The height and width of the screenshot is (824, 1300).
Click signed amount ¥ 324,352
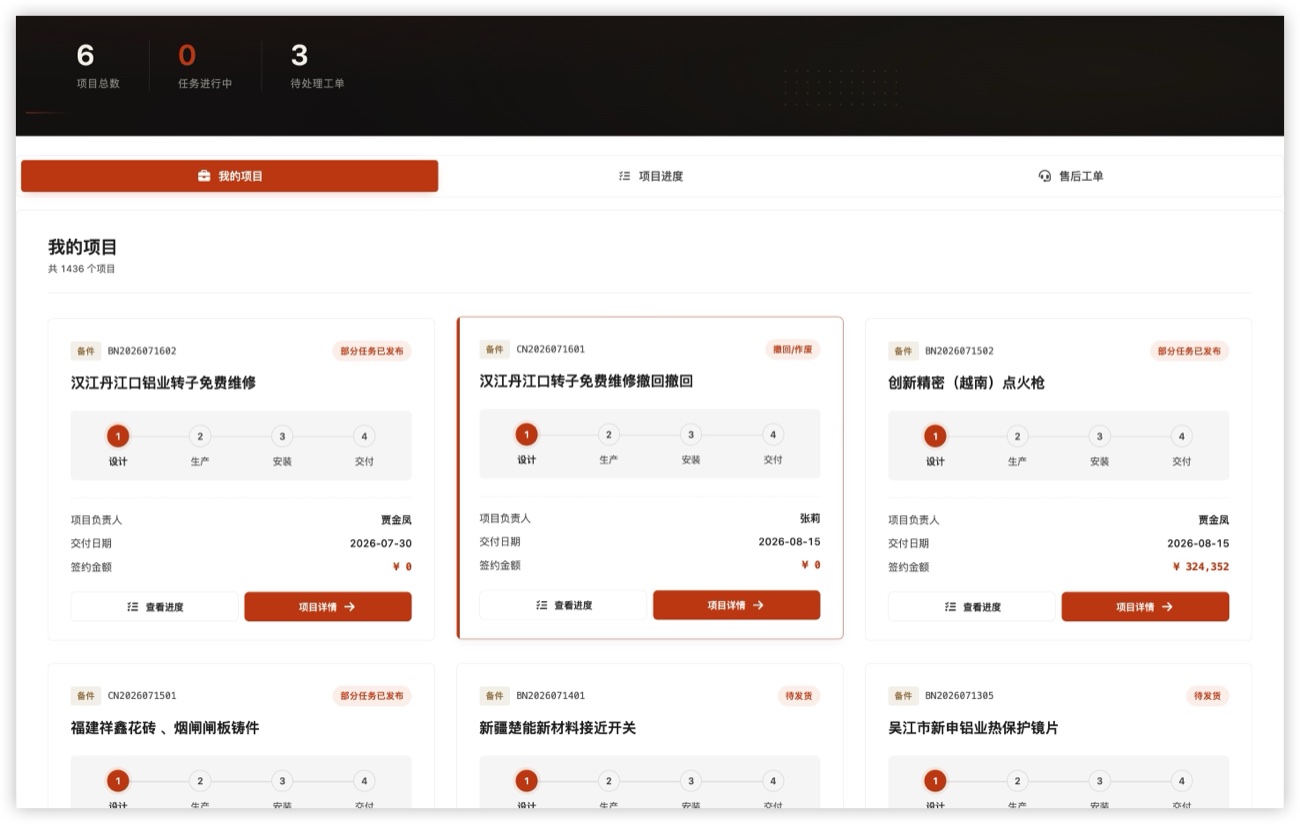[1201, 566]
